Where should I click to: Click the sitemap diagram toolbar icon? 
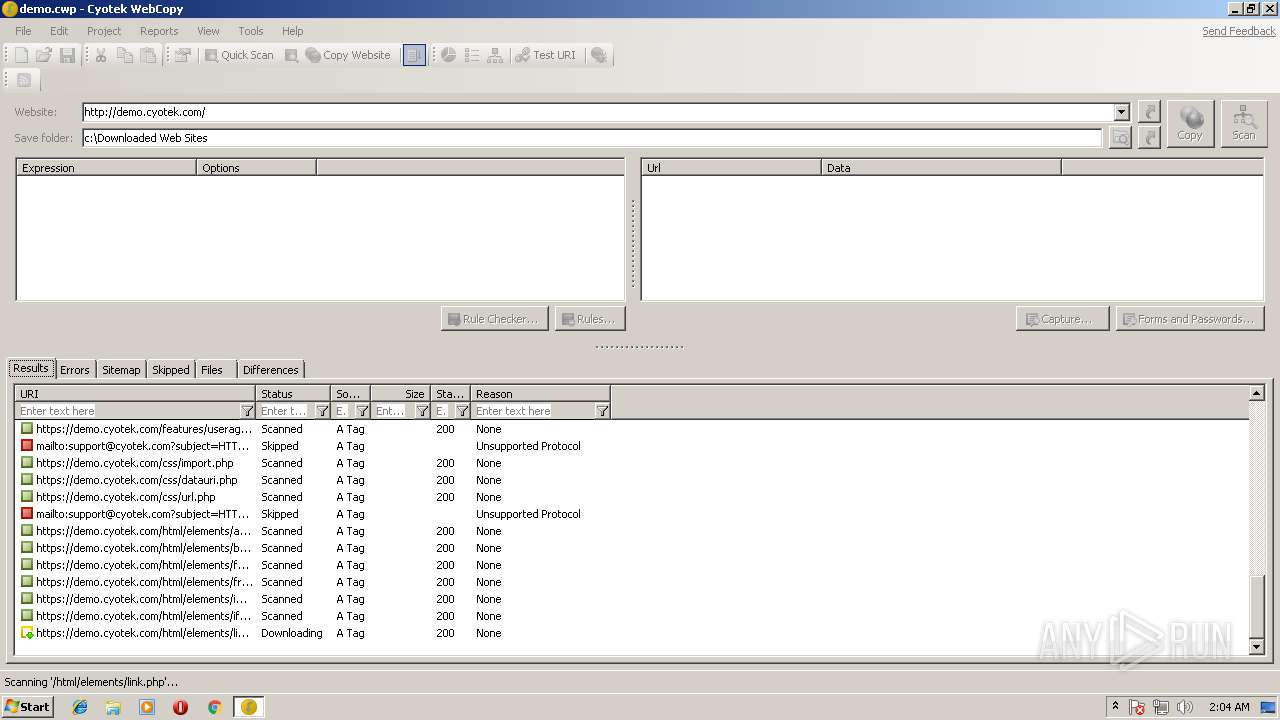(495, 56)
